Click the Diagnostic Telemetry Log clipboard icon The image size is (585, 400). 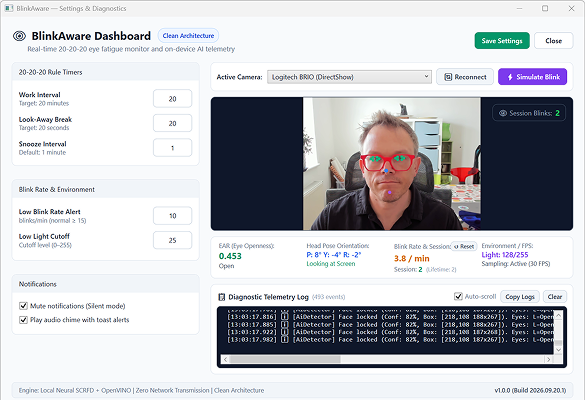coord(222,297)
